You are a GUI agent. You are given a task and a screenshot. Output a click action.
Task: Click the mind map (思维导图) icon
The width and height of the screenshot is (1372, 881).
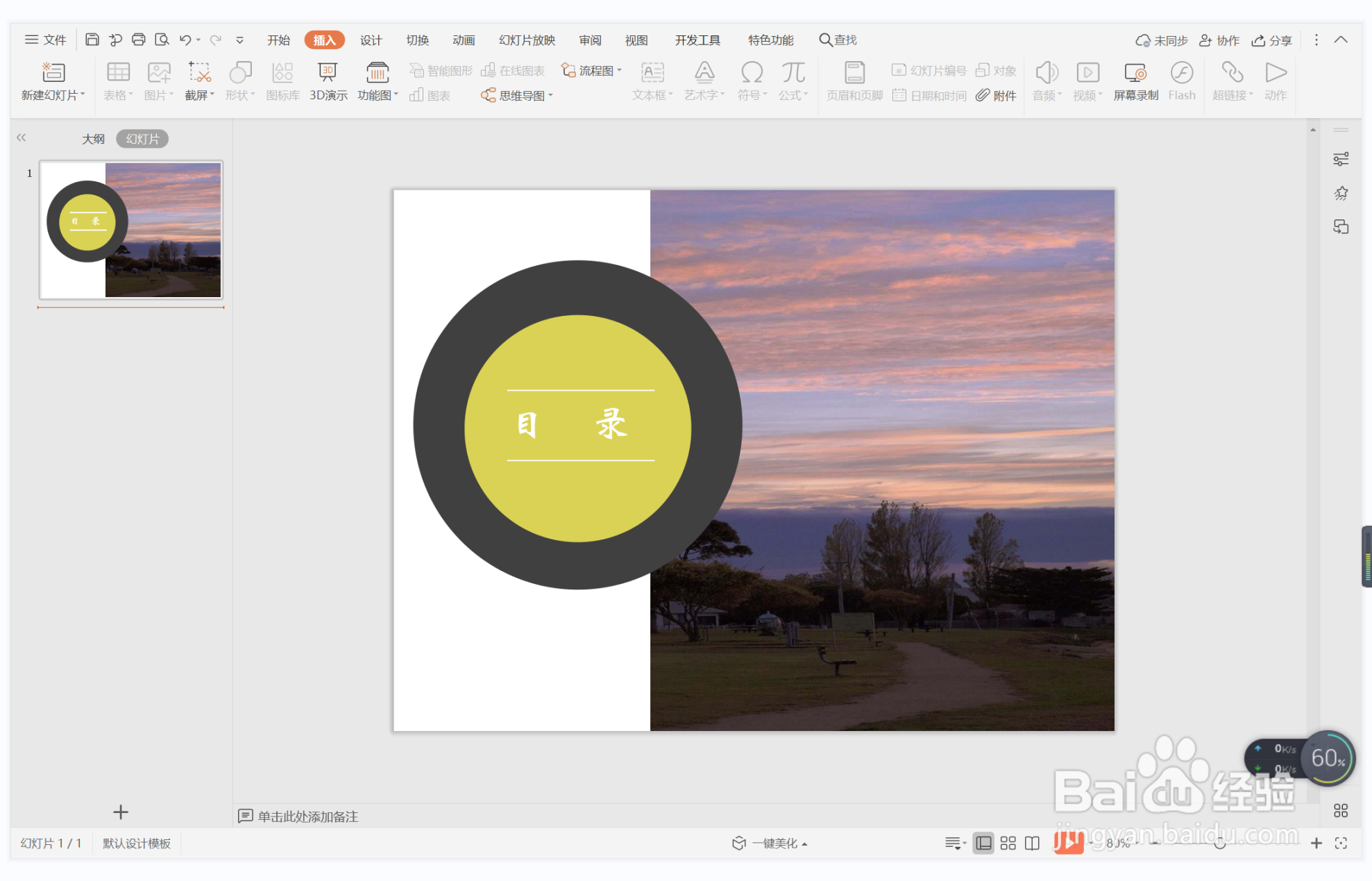click(489, 95)
